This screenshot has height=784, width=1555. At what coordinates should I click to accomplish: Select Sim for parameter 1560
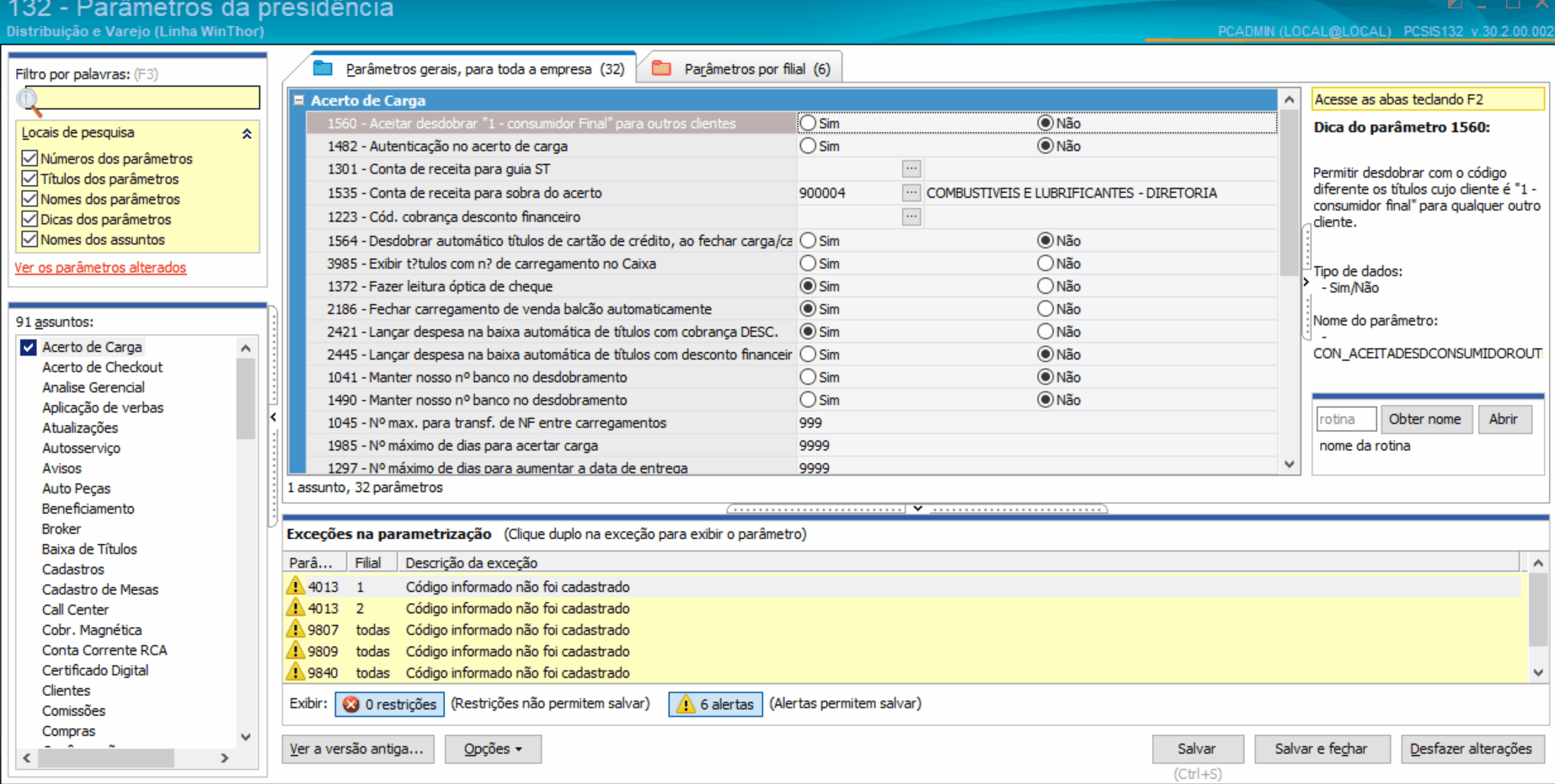[x=808, y=123]
